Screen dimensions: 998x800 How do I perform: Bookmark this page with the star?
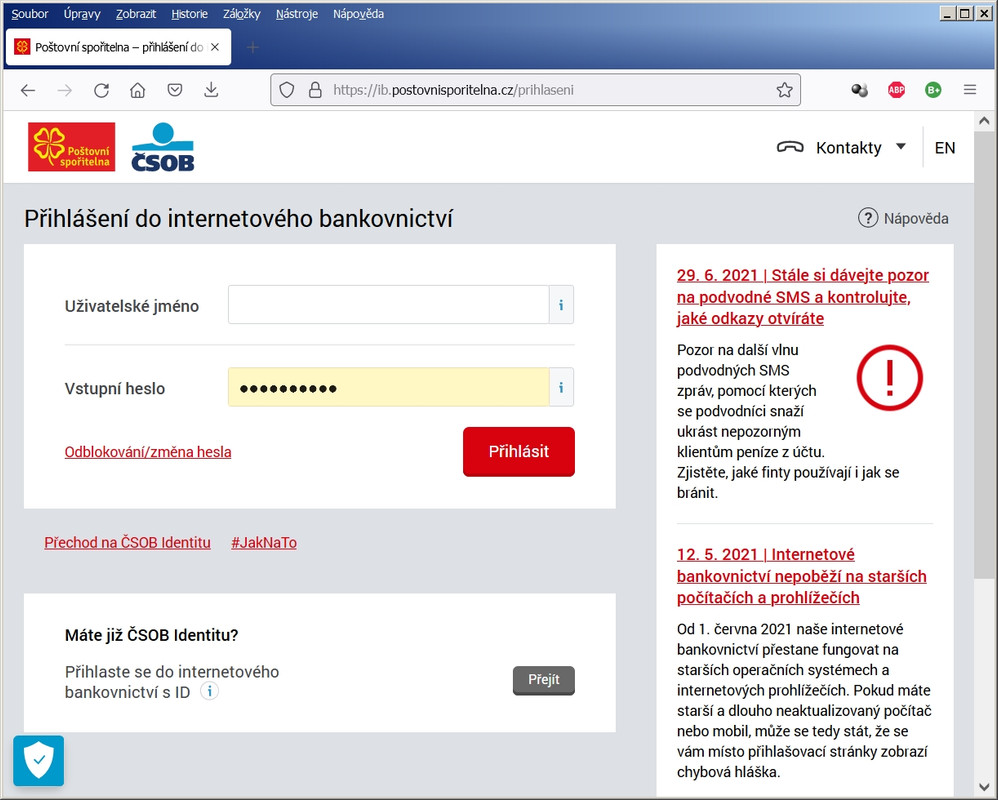pos(784,90)
